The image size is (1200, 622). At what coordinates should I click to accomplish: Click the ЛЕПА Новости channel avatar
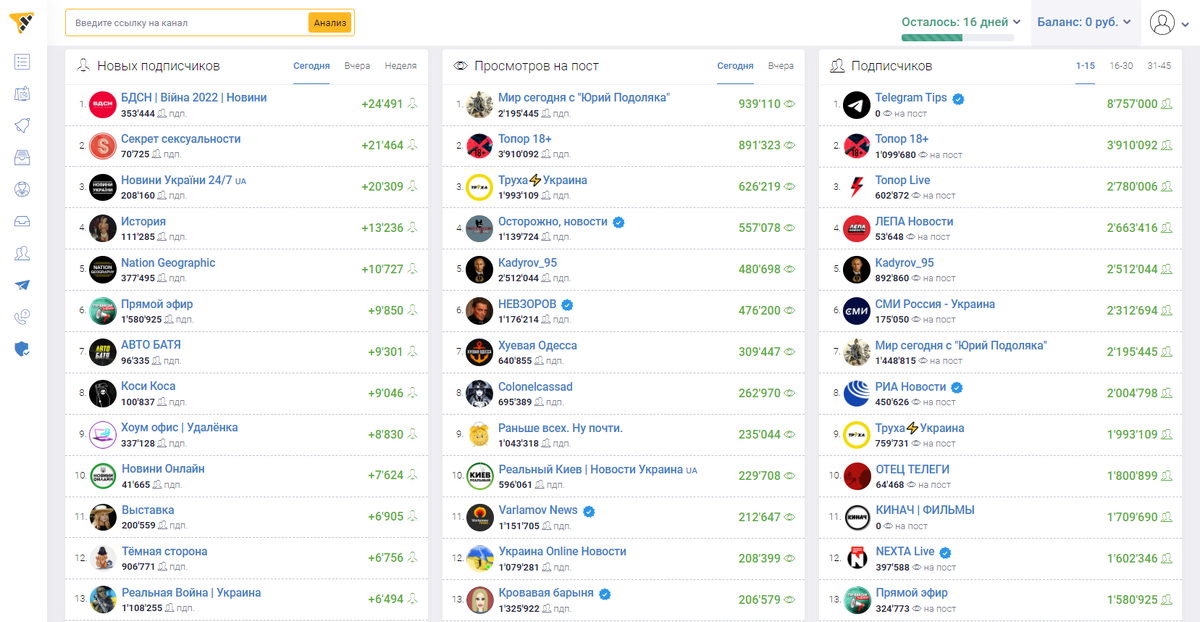pyautogui.click(x=857, y=228)
